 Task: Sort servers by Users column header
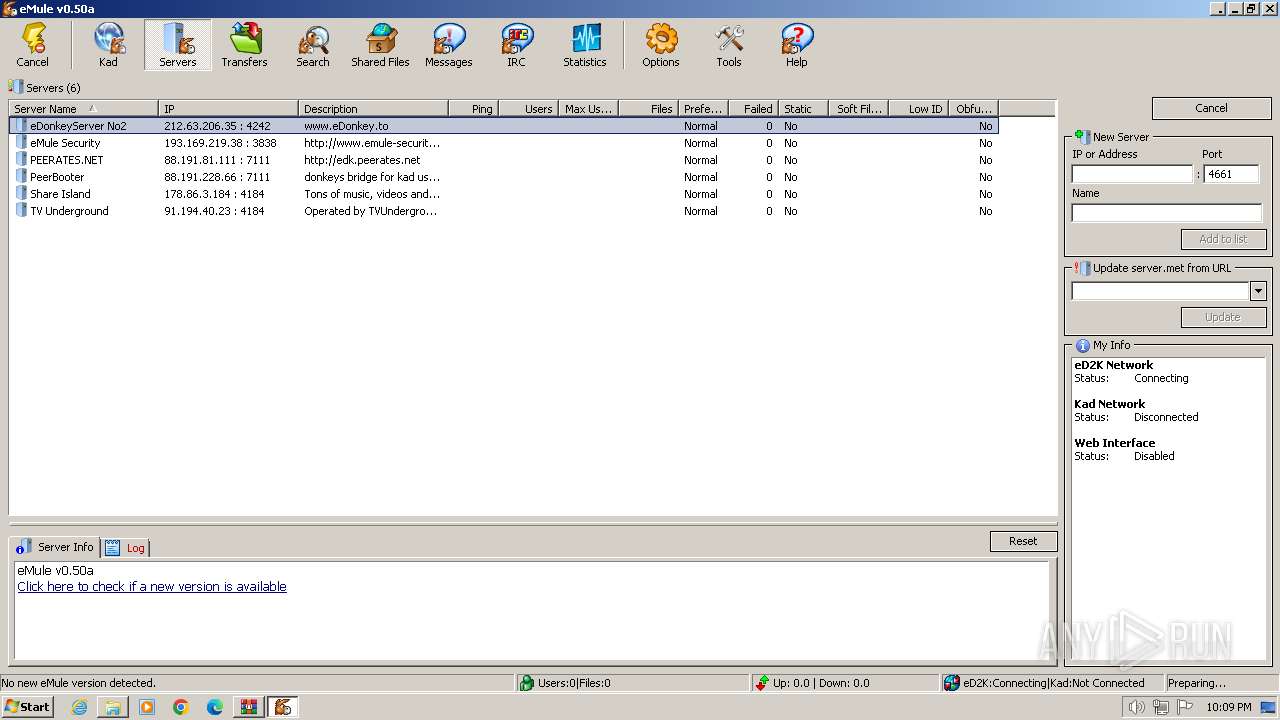528,108
